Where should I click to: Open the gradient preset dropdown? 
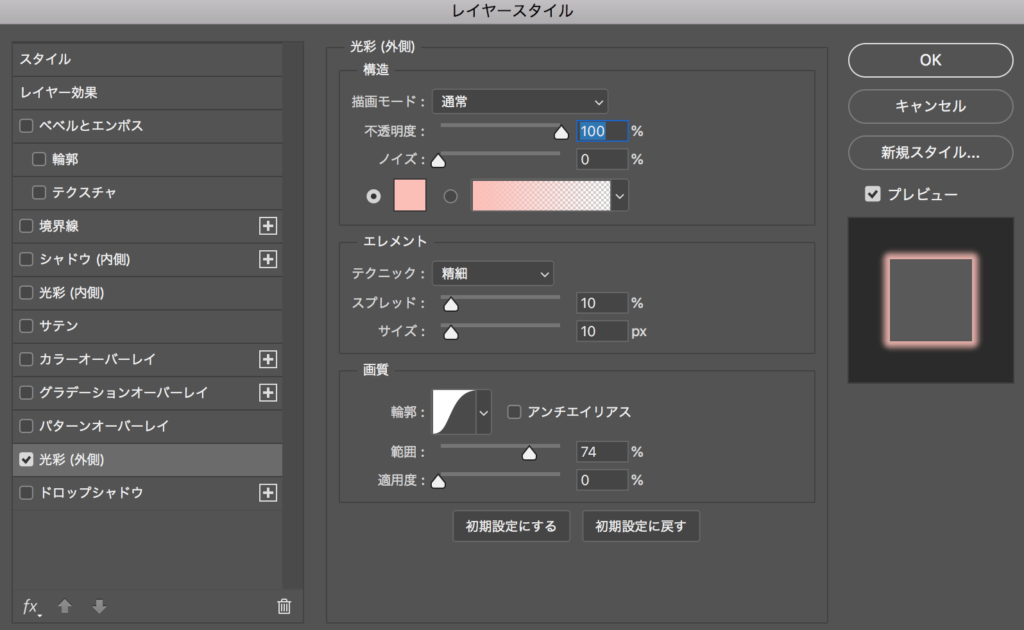tap(620, 196)
